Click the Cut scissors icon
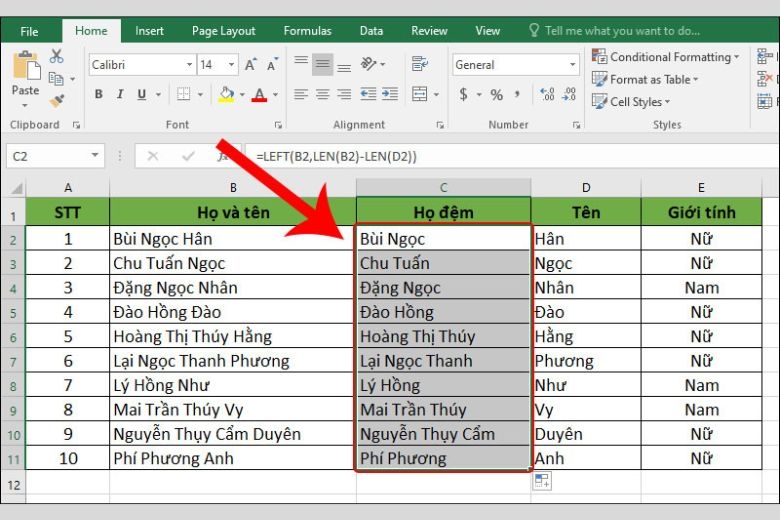Viewport: 780px width, 520px height. point(56,56)
